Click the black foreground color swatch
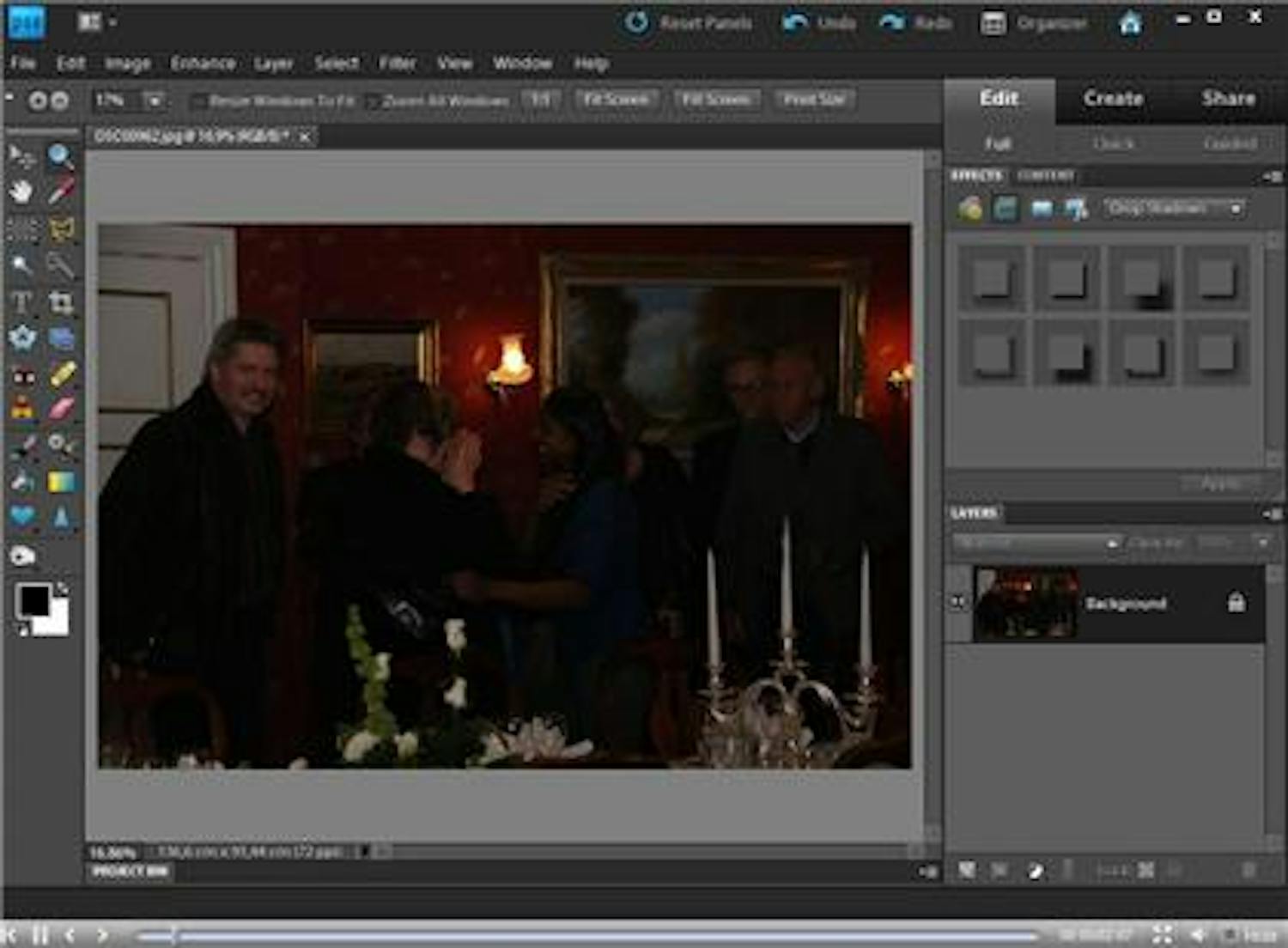 pos(33,600)
